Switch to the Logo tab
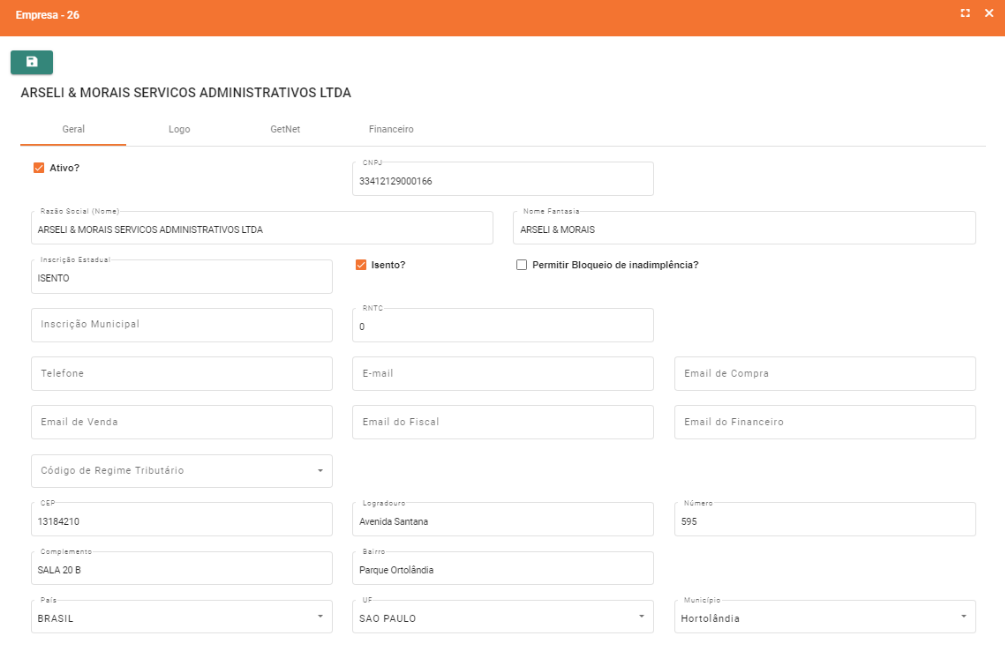This screenshot has width=1005, height=653. tap(179, 129)
